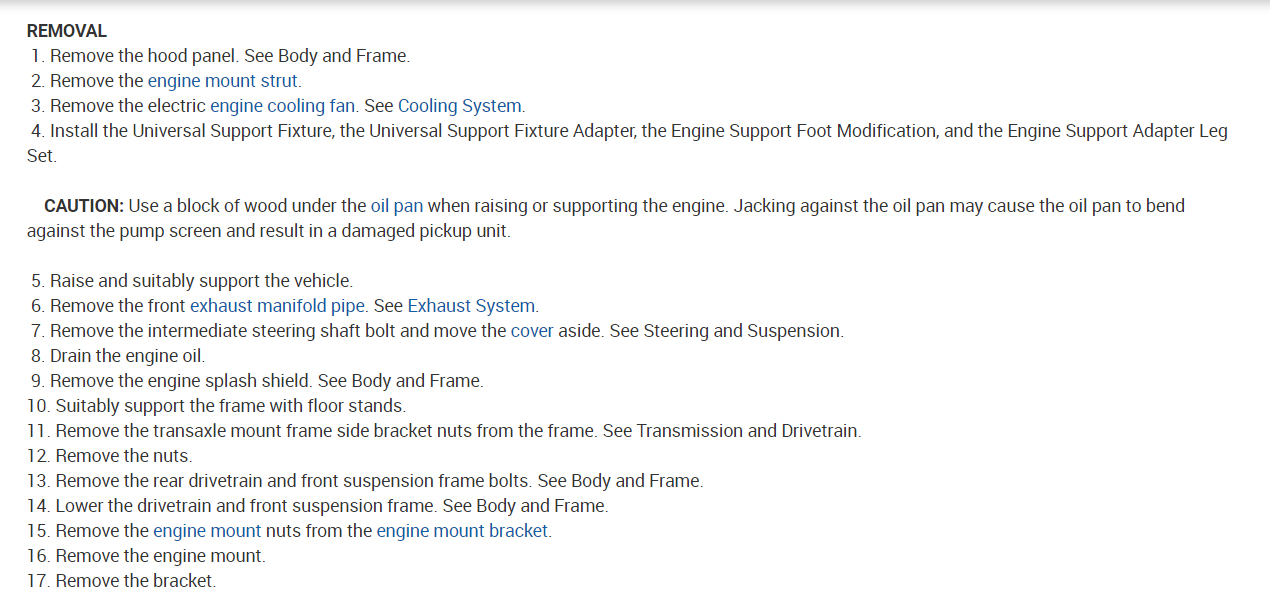The width and height of the screenshot is (1270, 600).
Task: Open the exhaust manifold pipe link
Action: [278, 306]
